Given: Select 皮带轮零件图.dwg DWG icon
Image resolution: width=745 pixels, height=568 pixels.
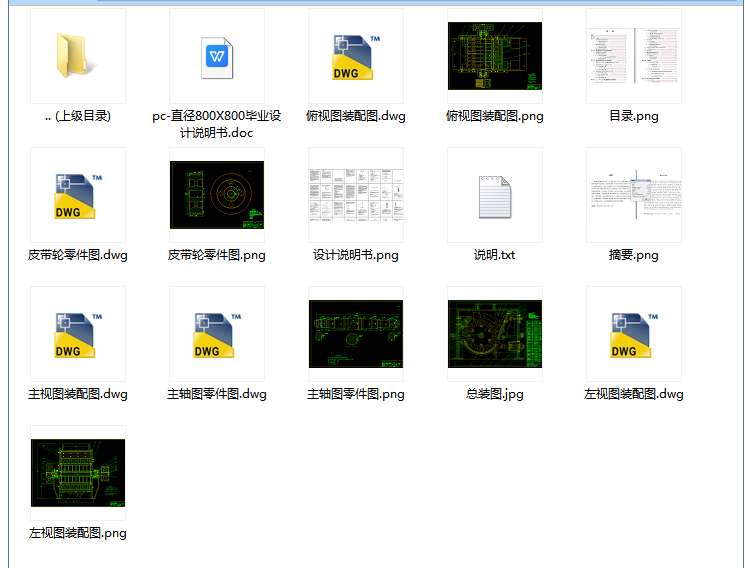Looking at the screenshot, I should (x=78, y=196).
